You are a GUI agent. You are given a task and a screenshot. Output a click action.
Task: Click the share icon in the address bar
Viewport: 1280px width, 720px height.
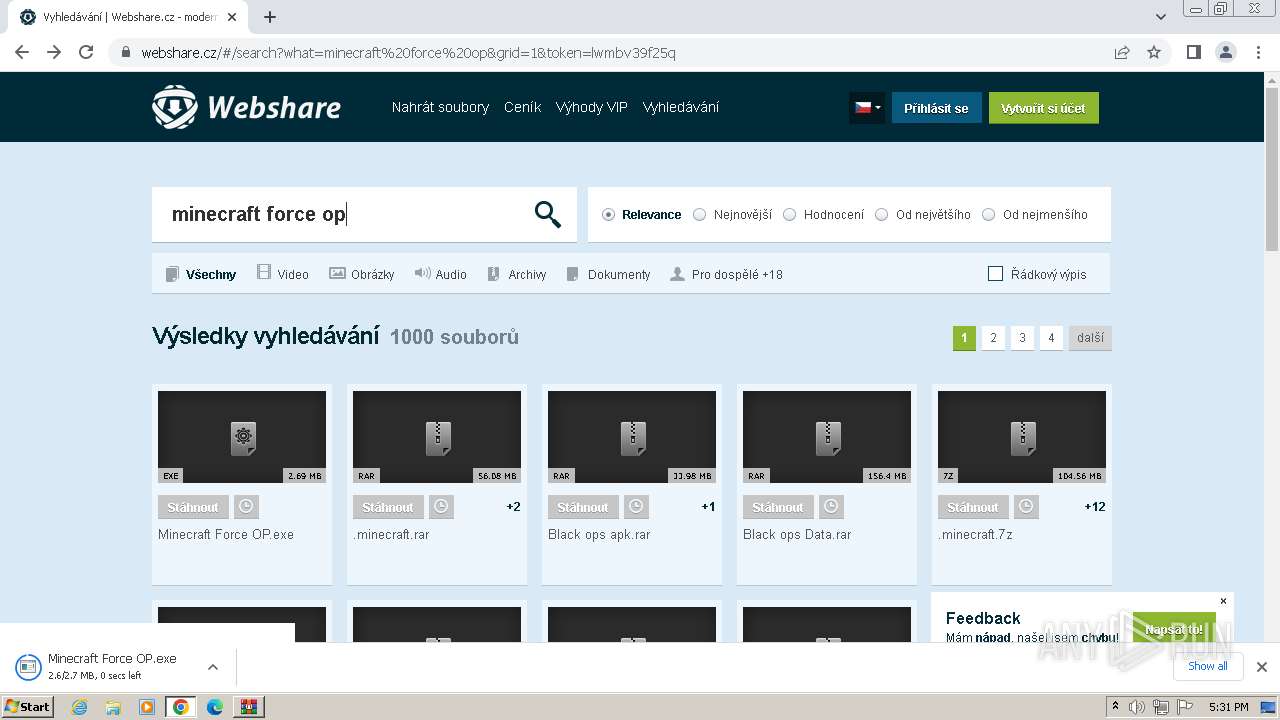tap(1122, 52)
